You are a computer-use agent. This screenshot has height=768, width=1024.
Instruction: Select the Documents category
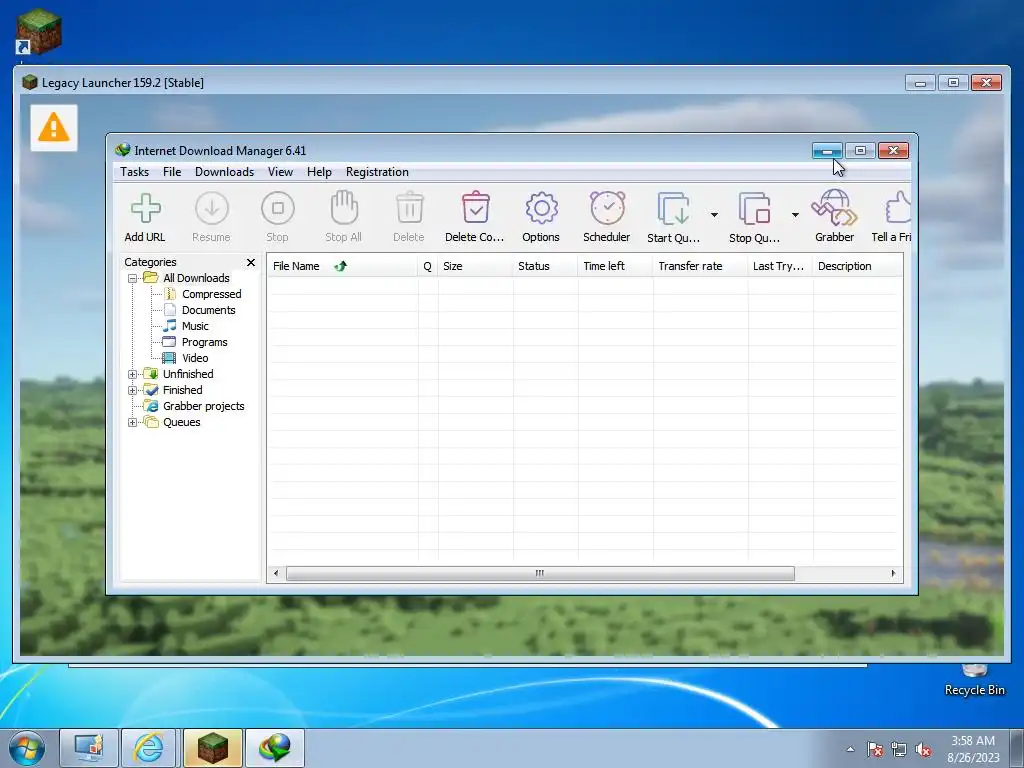click(208, 310)
